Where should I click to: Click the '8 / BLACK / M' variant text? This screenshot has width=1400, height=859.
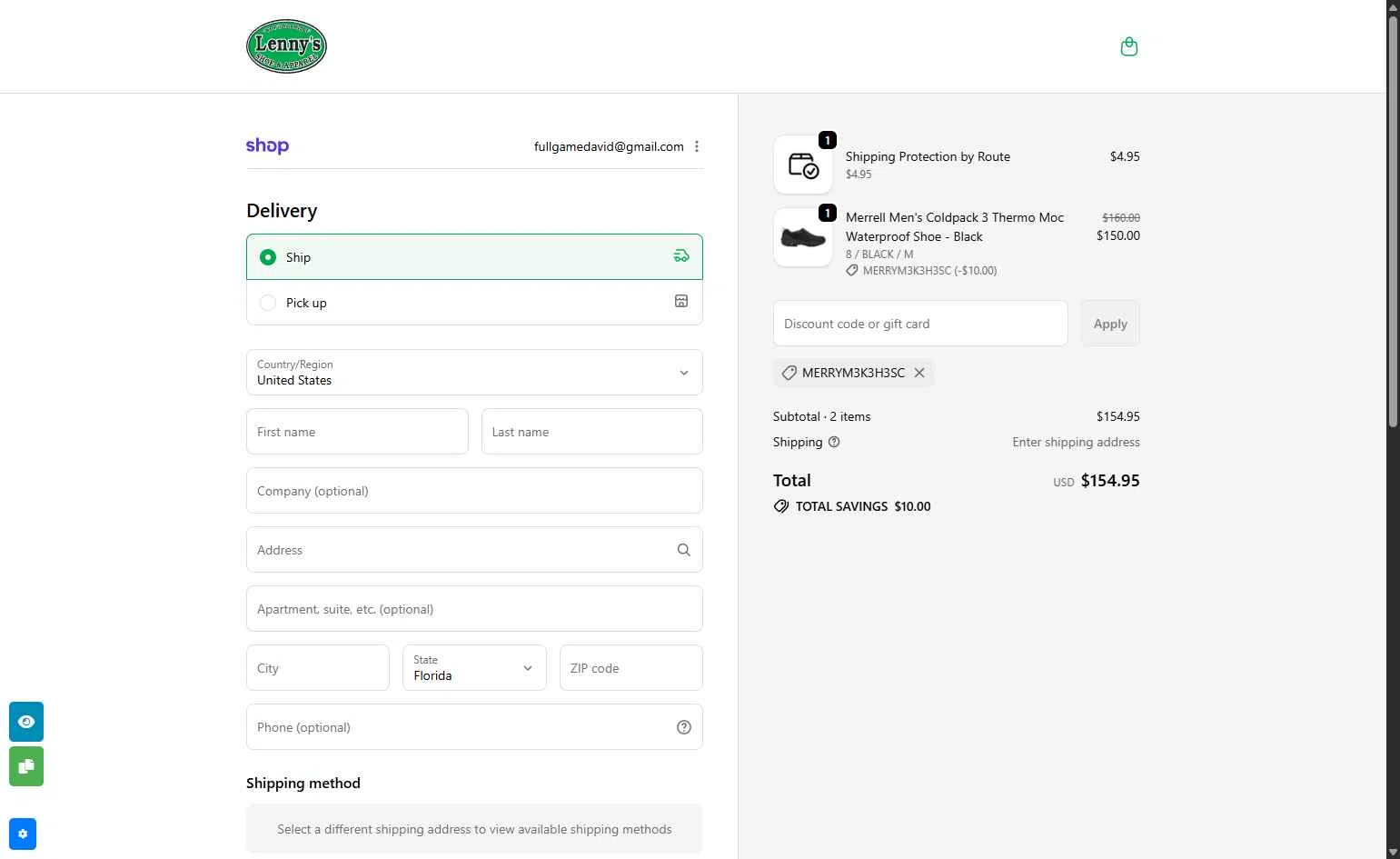[879, 255]
